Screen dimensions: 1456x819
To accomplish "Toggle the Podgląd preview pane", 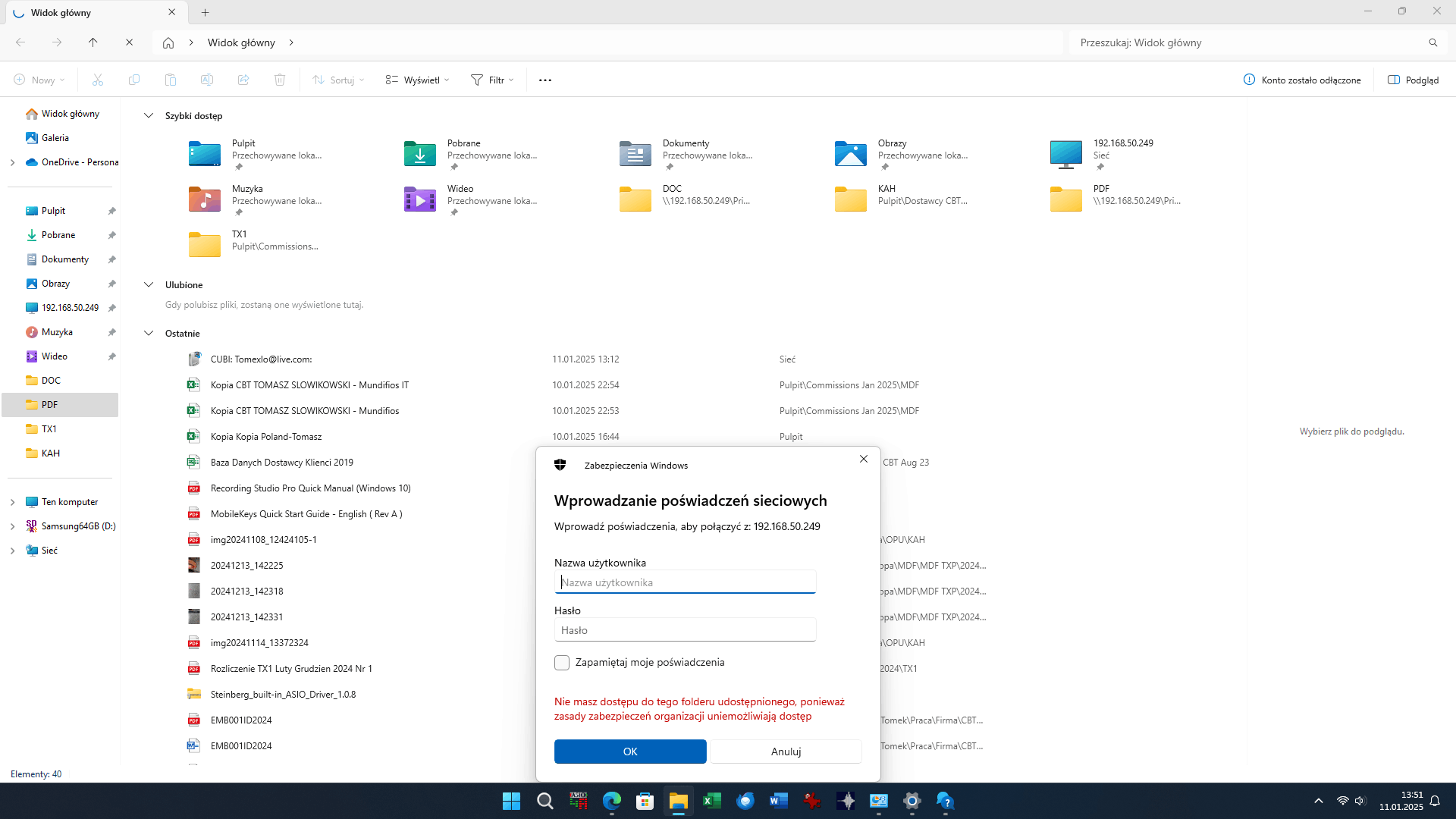I will coord(1413,80).
